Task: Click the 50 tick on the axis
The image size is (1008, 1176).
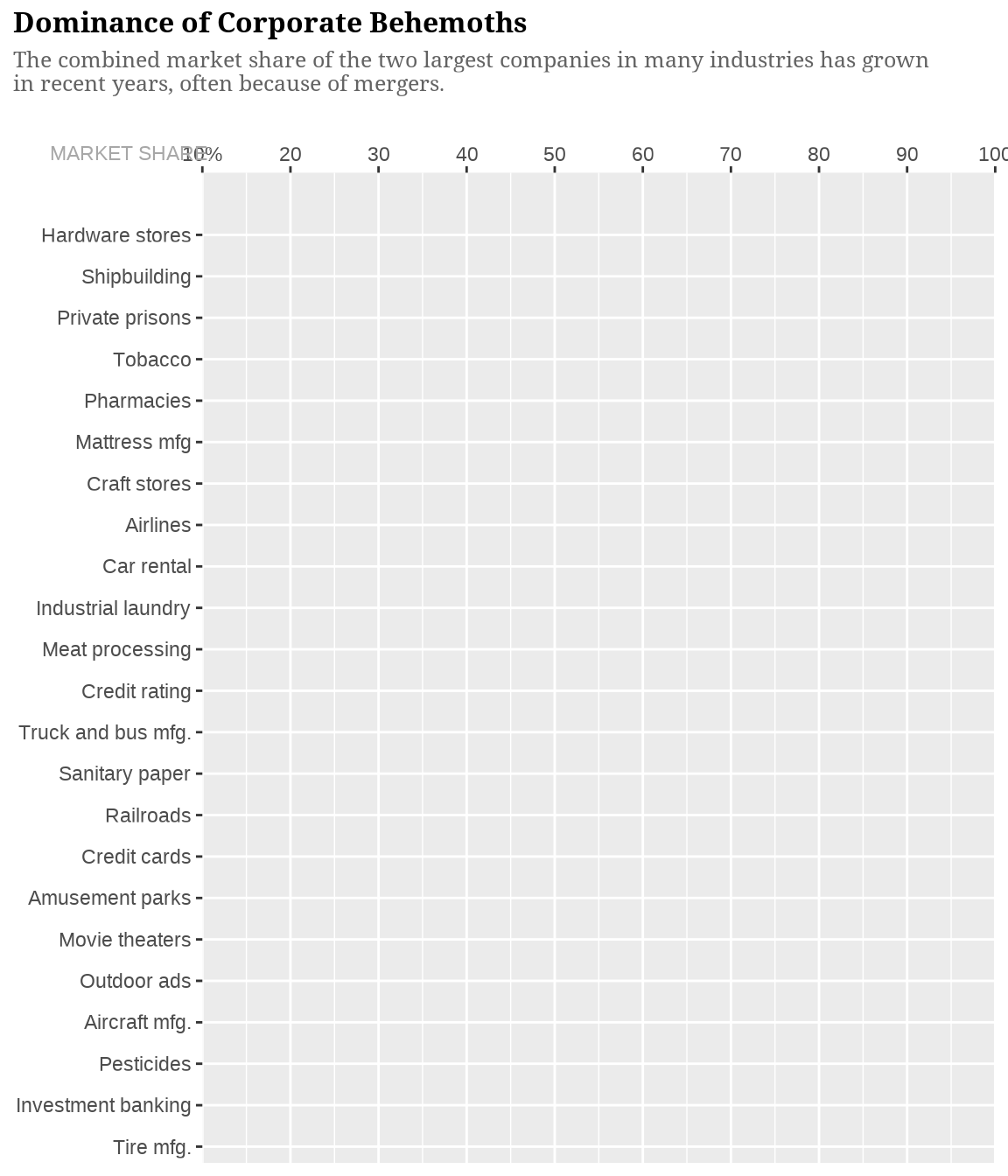Action: coord(555,155)
